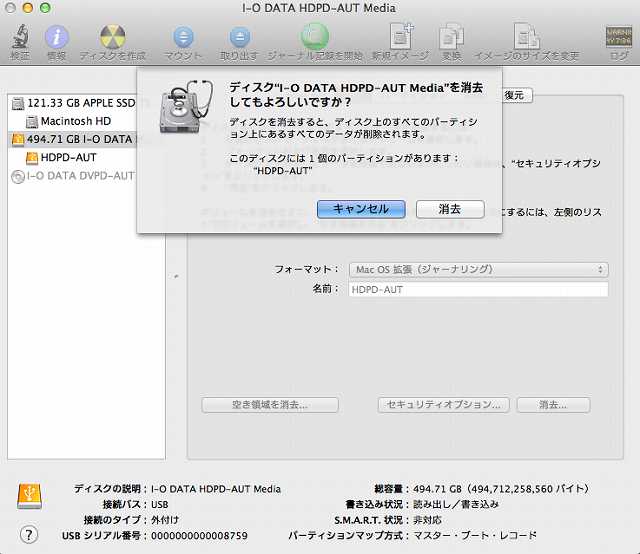Image resolution: width=640 pixels, height=554 pixels.
Task: Click the Burn disc (ディスクを作成) icon
Action: tap(113, 37)
